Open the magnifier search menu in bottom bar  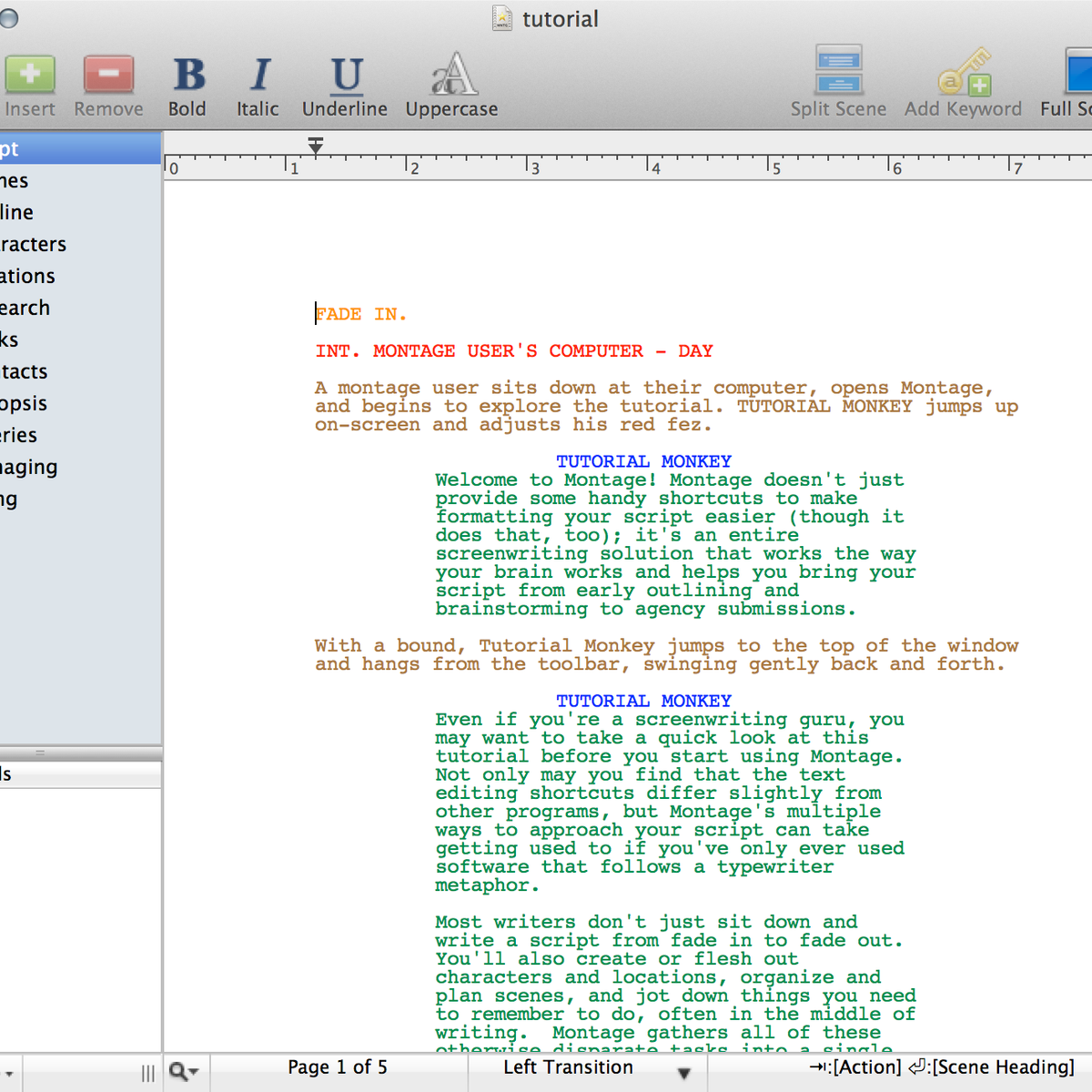tap(183, 1072)
